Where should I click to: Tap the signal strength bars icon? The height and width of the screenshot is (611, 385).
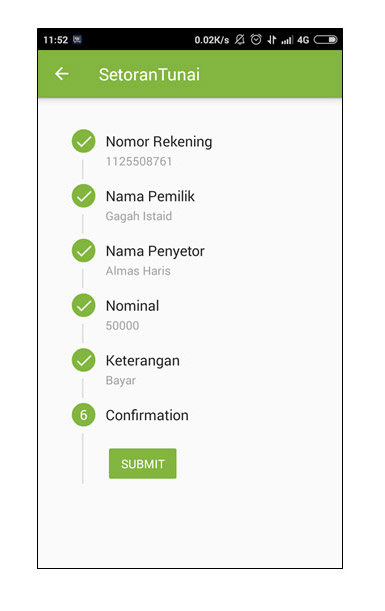(287, 40)
